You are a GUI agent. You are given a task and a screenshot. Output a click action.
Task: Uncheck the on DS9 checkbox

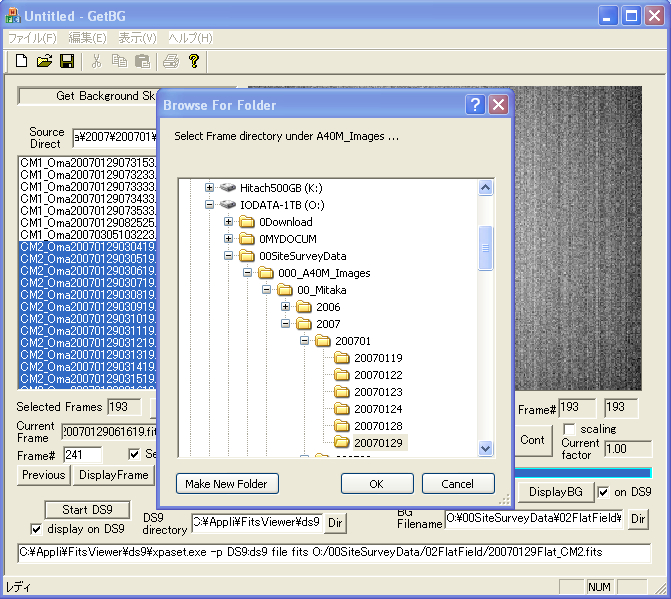(603, 492)
